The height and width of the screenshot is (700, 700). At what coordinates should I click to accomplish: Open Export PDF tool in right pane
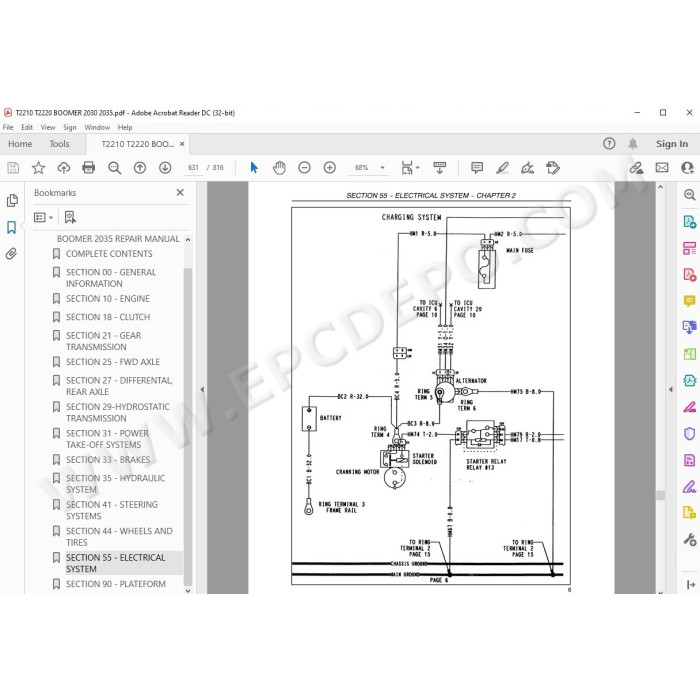point(690,221)
